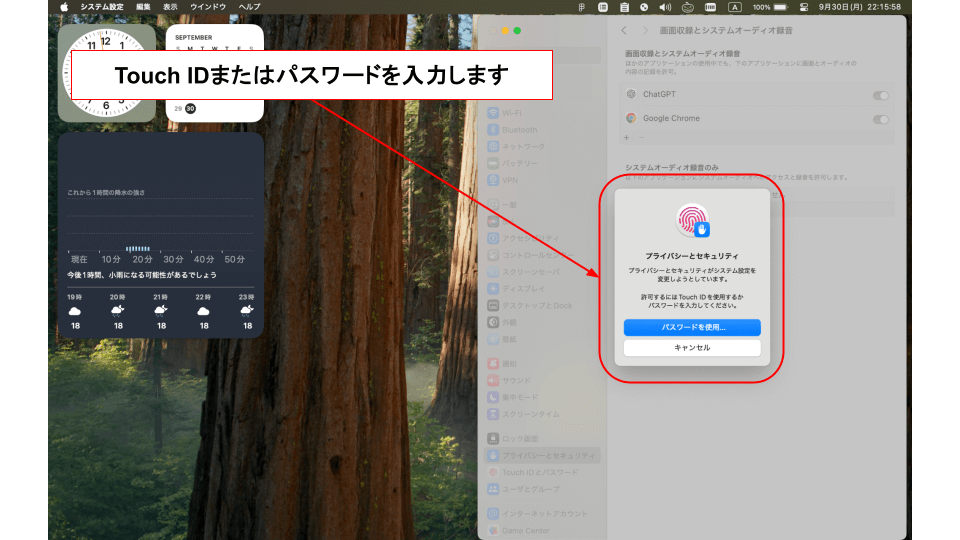
Task: Open the 編集 menu in menu bar
Action: 144,7
